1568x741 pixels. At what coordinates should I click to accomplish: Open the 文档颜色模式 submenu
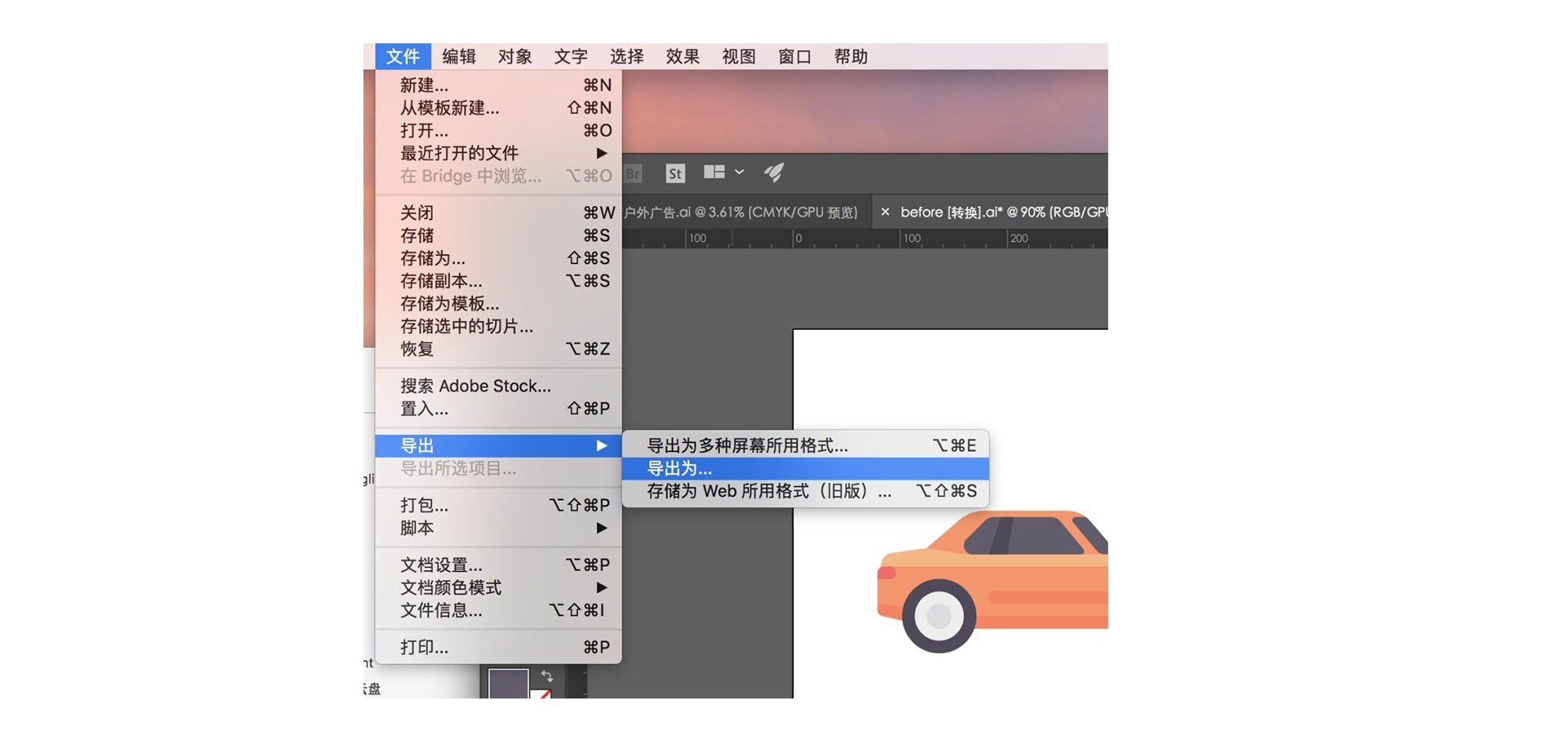click(x=452, y=587)
